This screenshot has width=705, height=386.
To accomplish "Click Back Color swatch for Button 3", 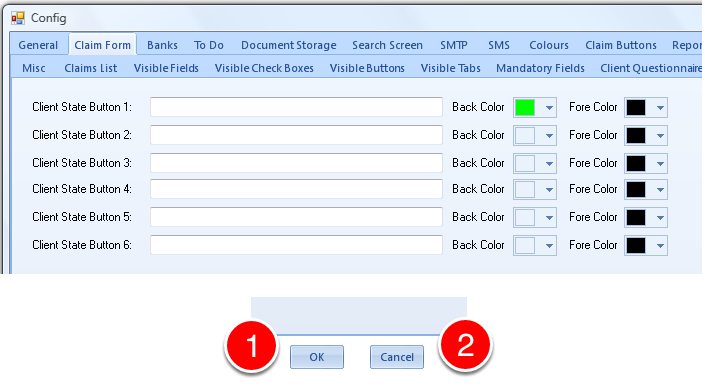I will point(525,163).
